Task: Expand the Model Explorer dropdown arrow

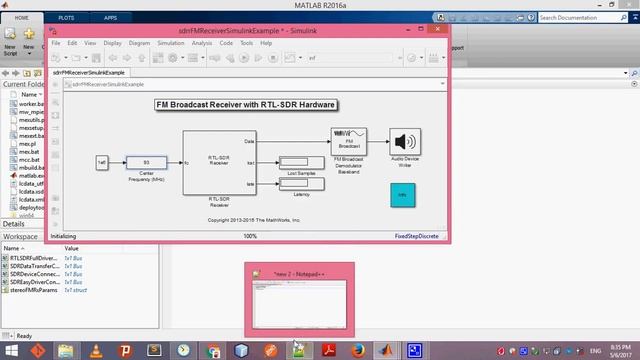Action: (202, 58)
